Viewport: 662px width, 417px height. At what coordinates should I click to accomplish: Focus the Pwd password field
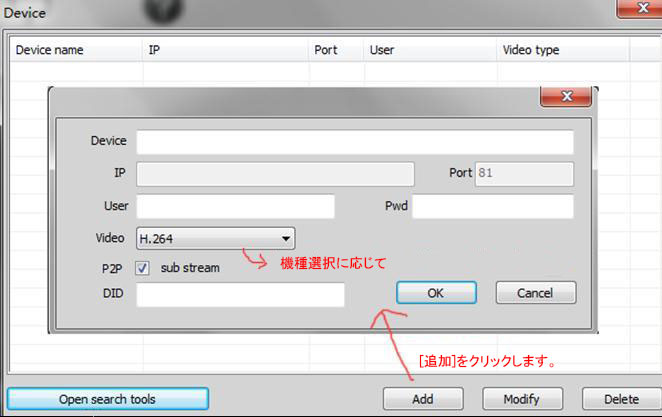pyautogui.click(x=493, y=206)
